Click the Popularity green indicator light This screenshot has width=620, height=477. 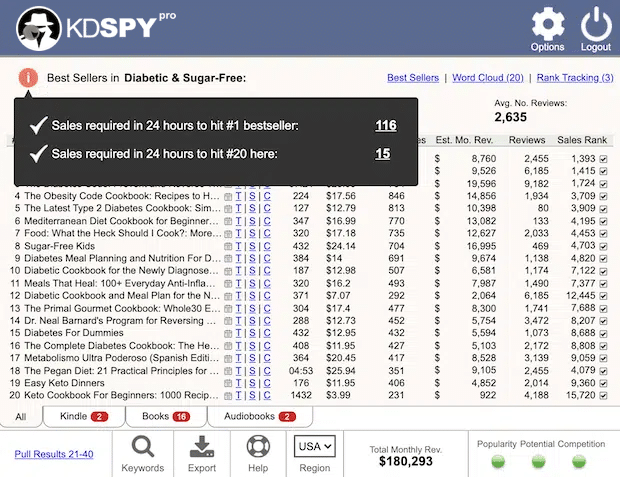pyautogui.click(x=498, y=461)
